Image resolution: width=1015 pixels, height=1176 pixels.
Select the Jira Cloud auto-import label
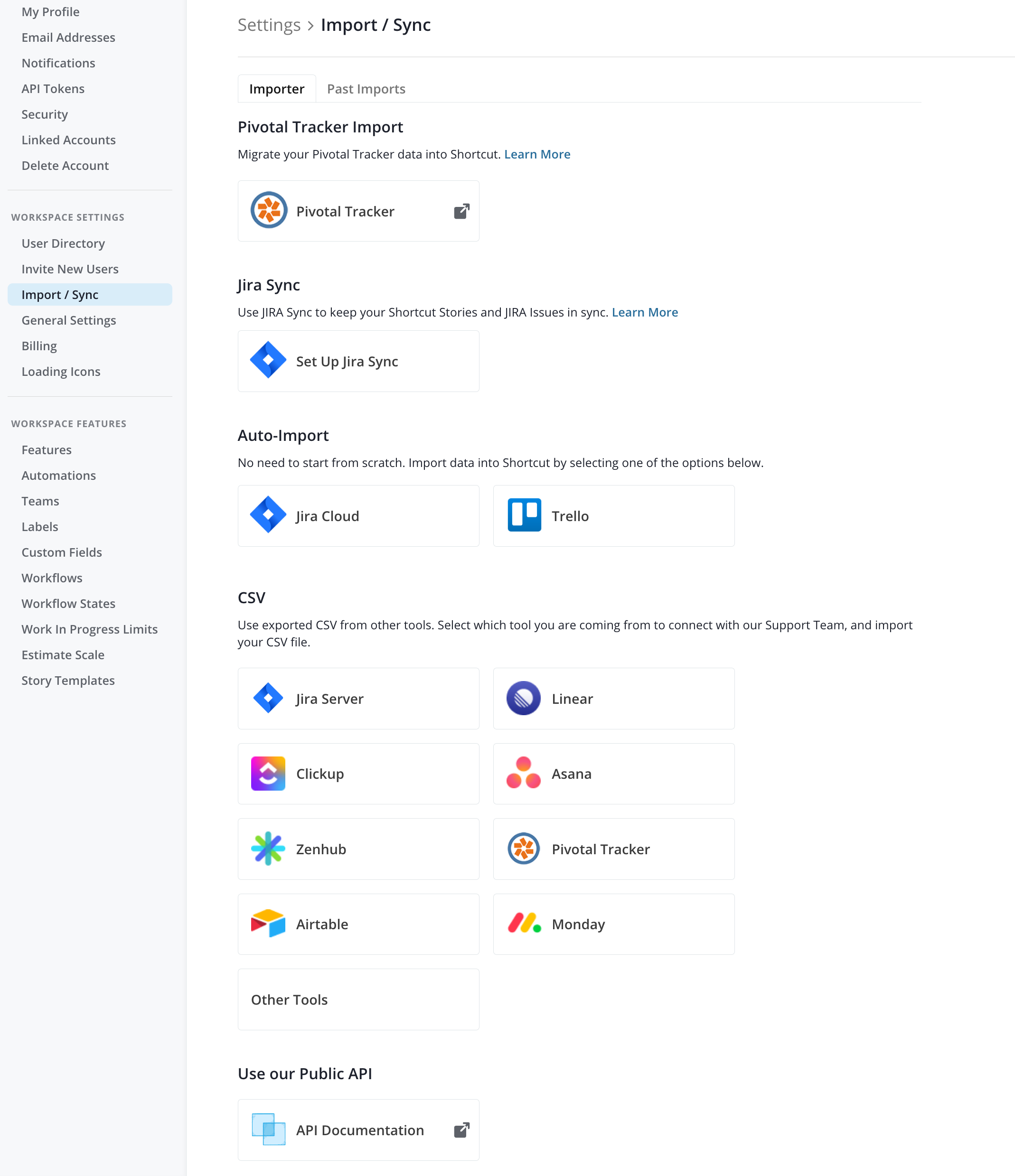(328, 516)
